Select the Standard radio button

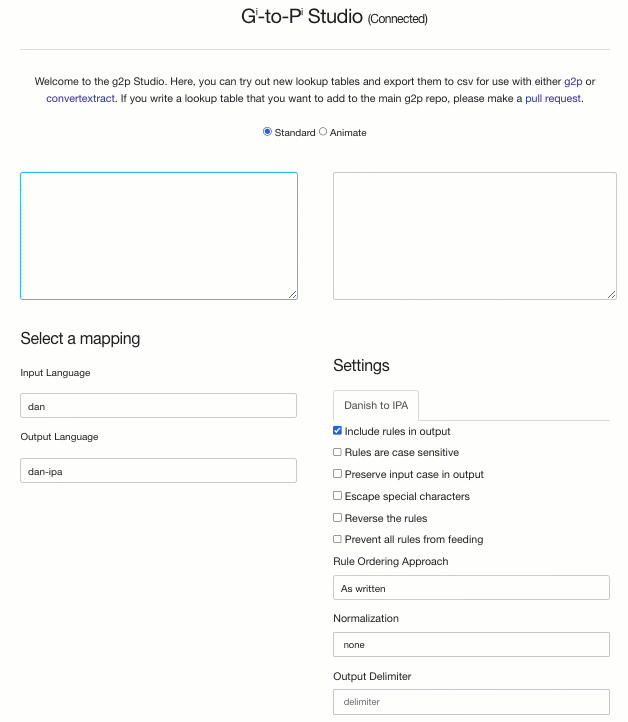click(267, 132)
